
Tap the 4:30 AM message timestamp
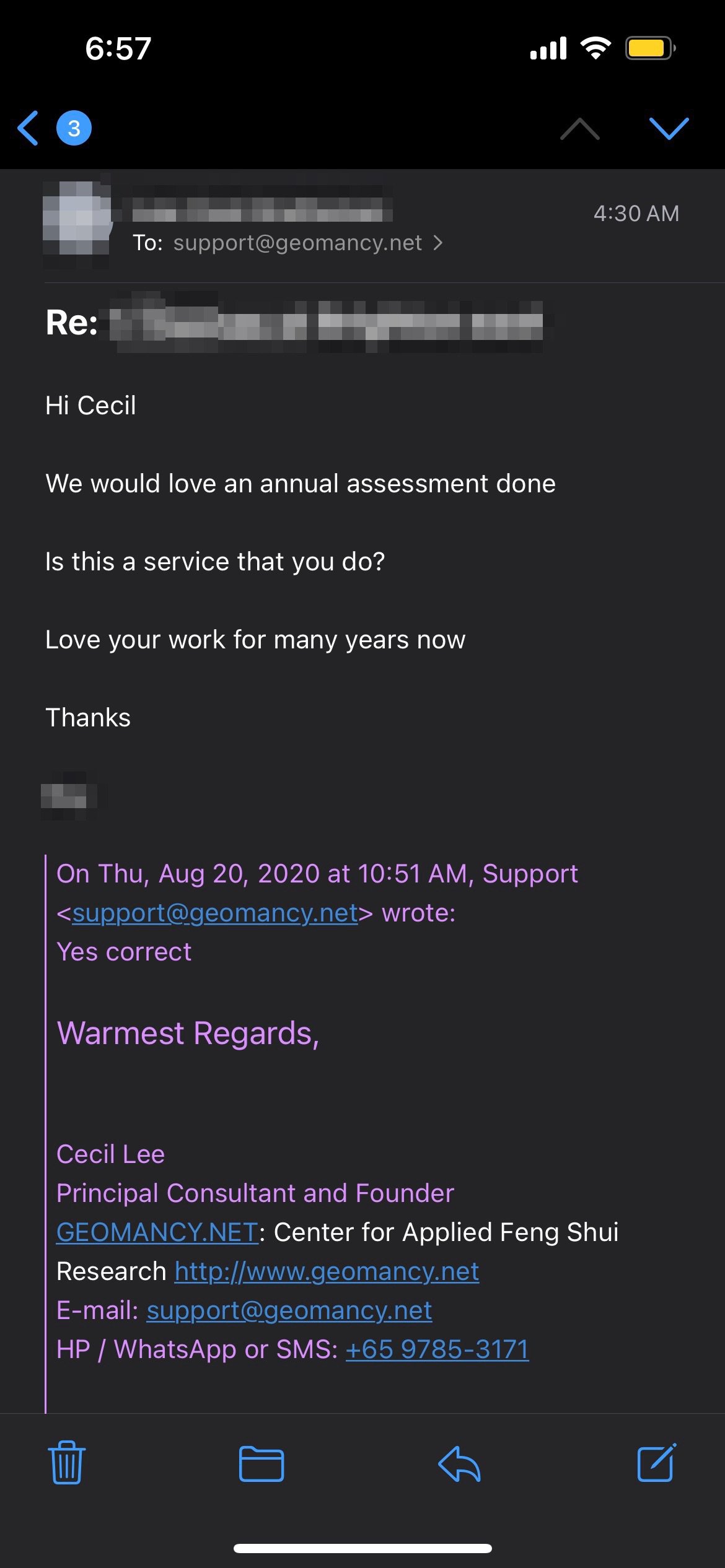pyautogui.click(x=636, y=214)
